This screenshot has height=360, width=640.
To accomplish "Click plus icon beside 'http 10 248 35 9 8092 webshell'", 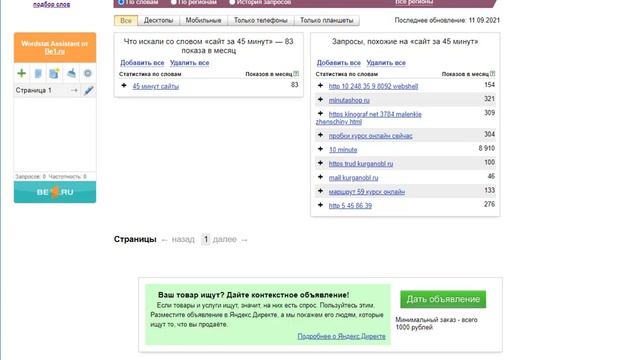I will (320, 85).
